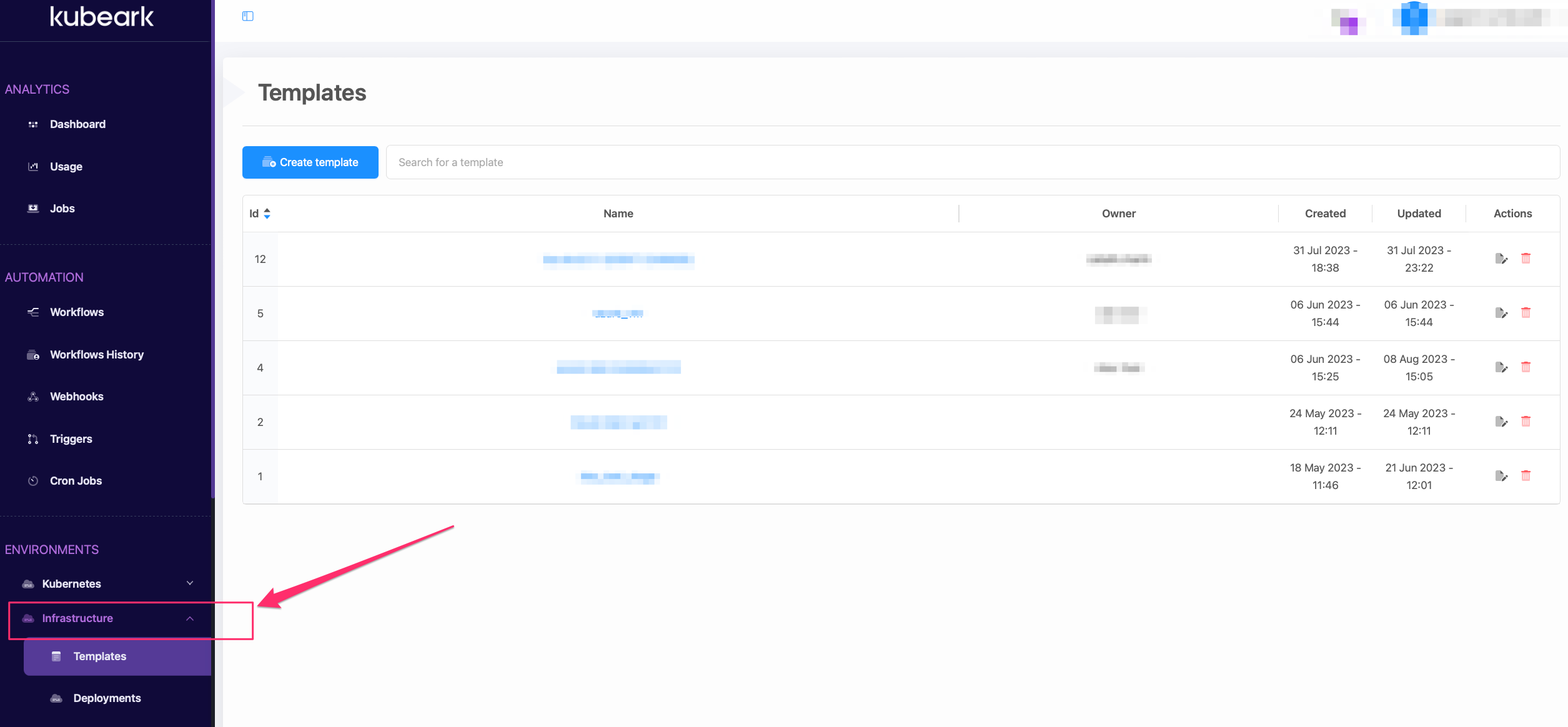Screen dimensions: 1568x727
Task: Click edit icon for template 12
Action: point(1501,259)
